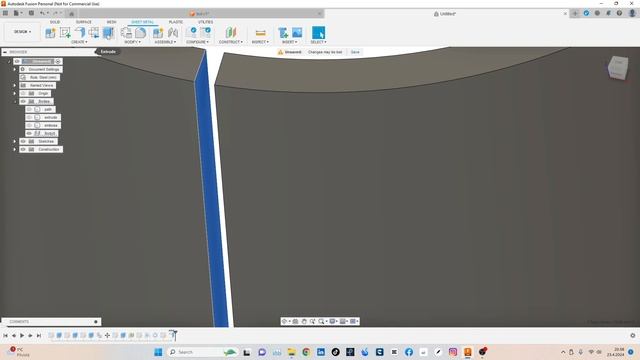Click the highlighted Extrude tool icon
This screenshot has height=360, width=640.
click(108, 33)
